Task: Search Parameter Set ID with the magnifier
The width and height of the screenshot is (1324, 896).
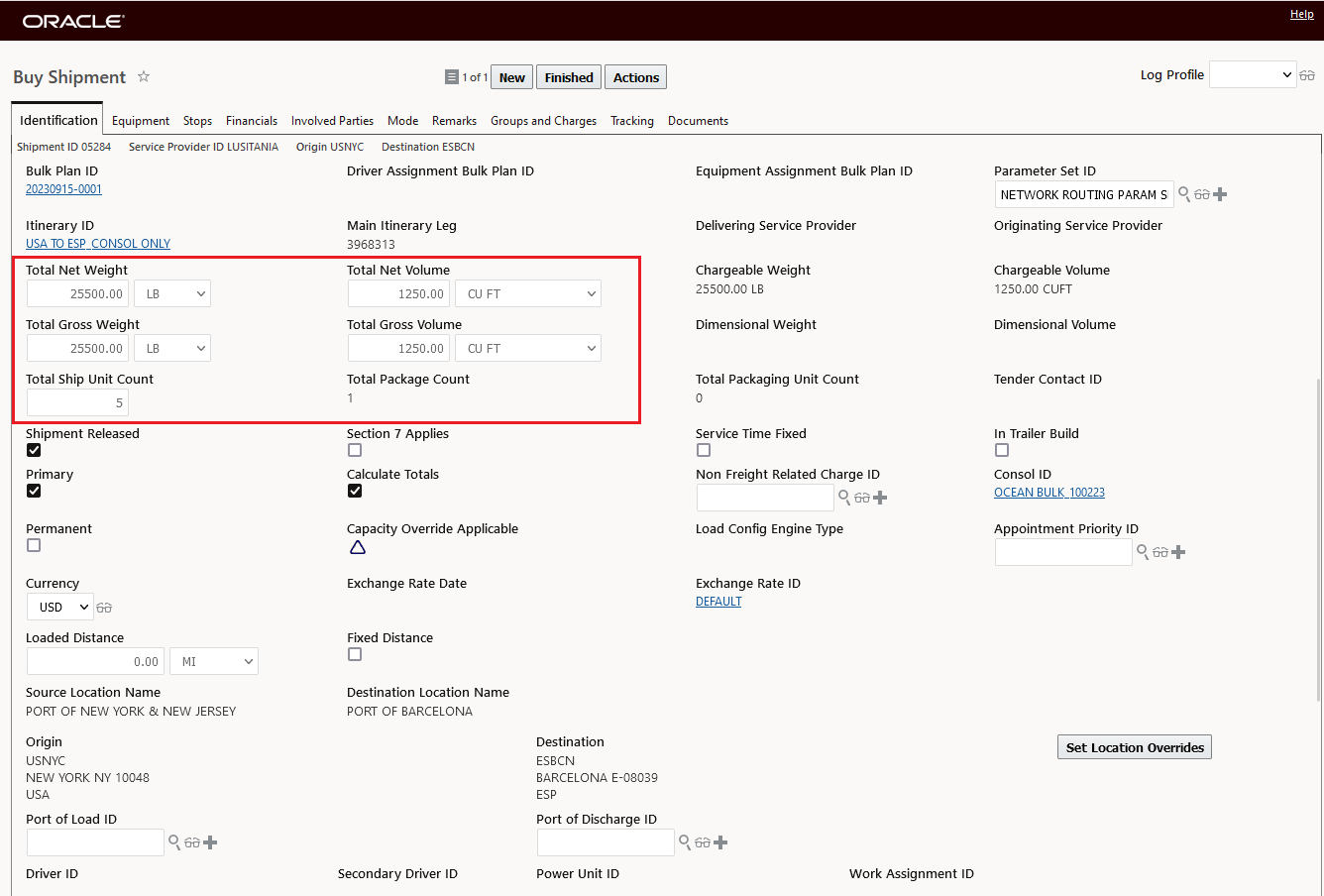Action: tap(1184, 194)
